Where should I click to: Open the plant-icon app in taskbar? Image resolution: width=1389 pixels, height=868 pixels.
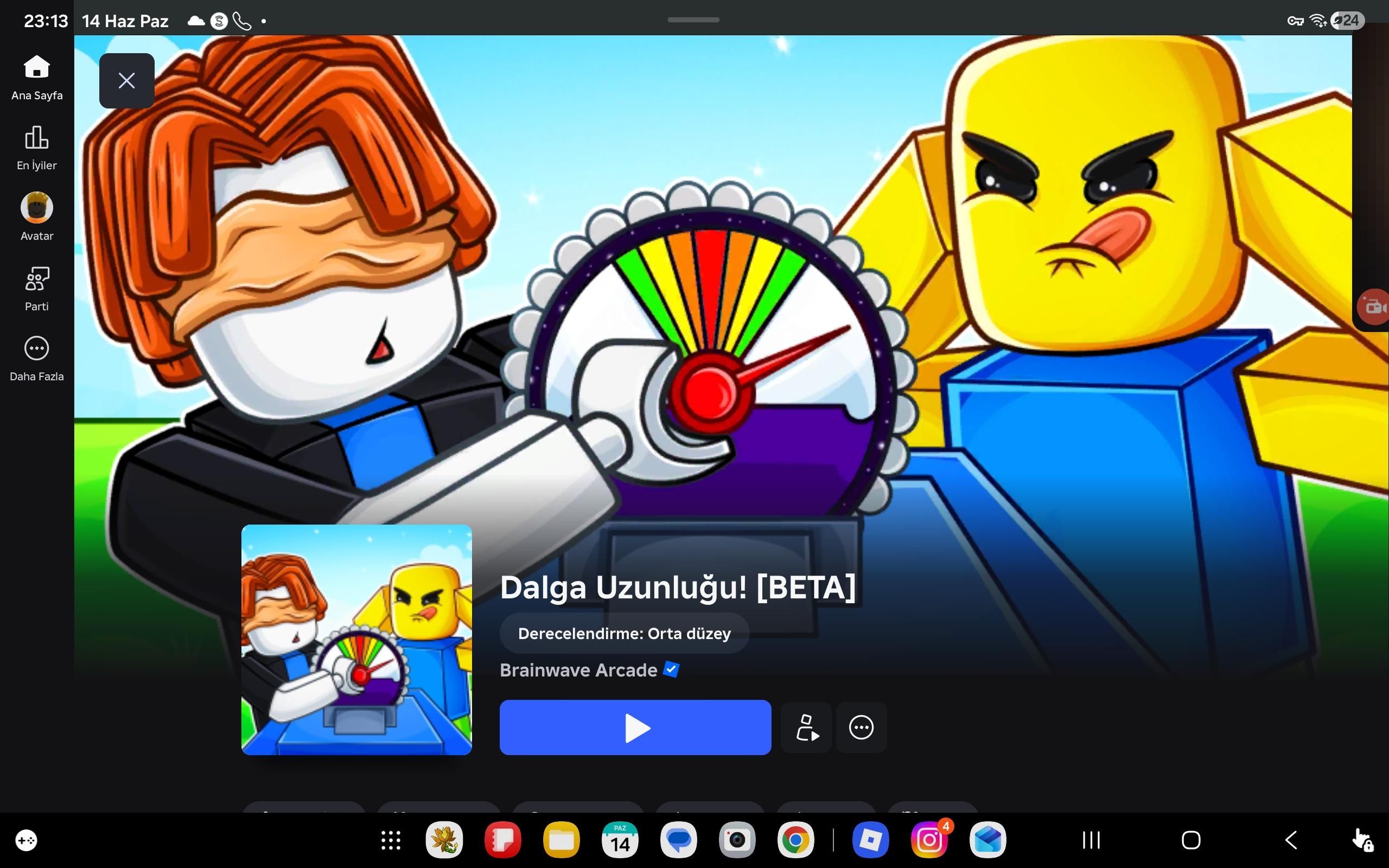coord(444,840)
